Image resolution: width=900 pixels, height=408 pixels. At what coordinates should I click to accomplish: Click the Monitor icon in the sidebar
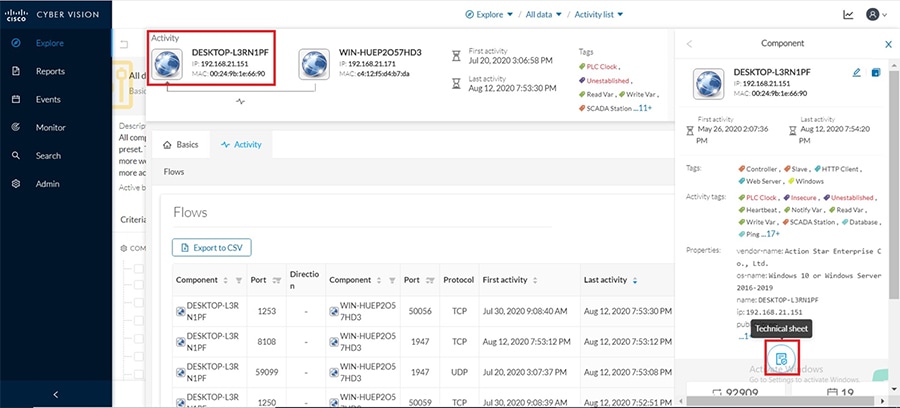[16, 127]
